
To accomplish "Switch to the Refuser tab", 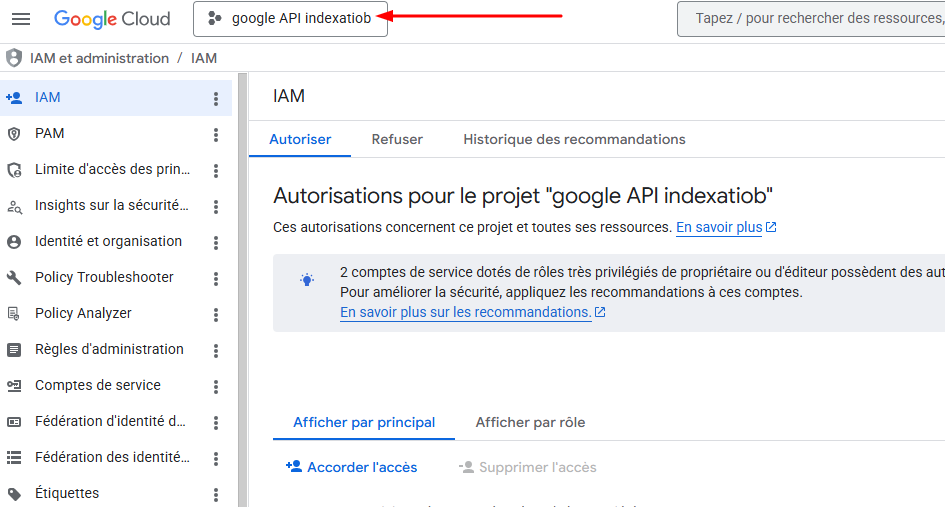I will pos(397,140).
